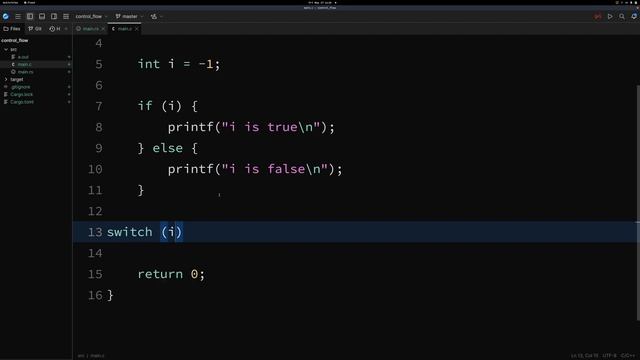Click the collaboration icon next to master
The image size is (640, 360).
click(154, 16)
